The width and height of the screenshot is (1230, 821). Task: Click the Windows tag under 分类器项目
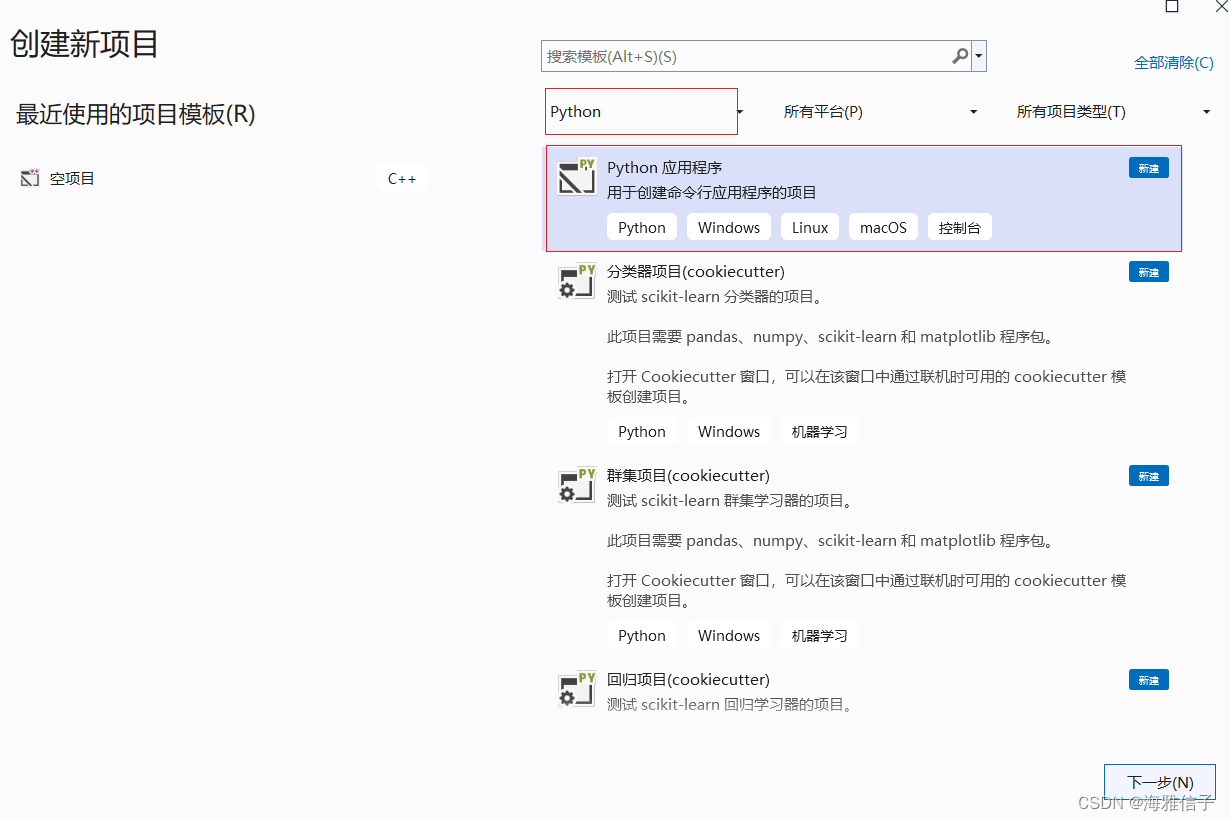[729, 431]
